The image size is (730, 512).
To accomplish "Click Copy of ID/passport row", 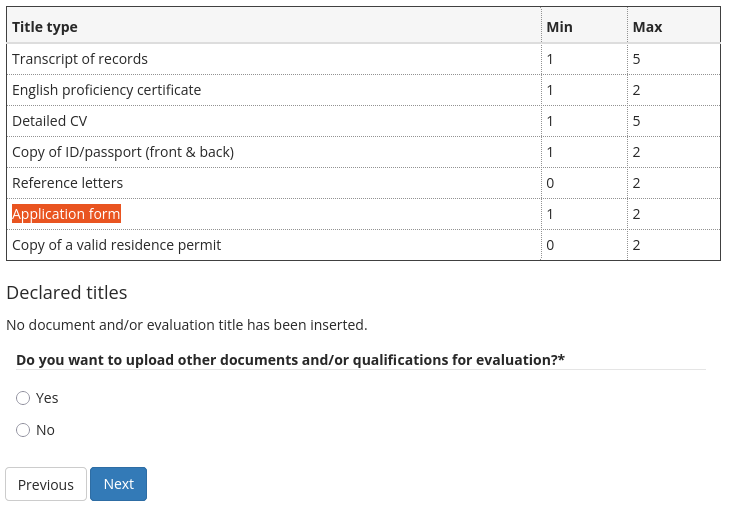I will point(123,152).
